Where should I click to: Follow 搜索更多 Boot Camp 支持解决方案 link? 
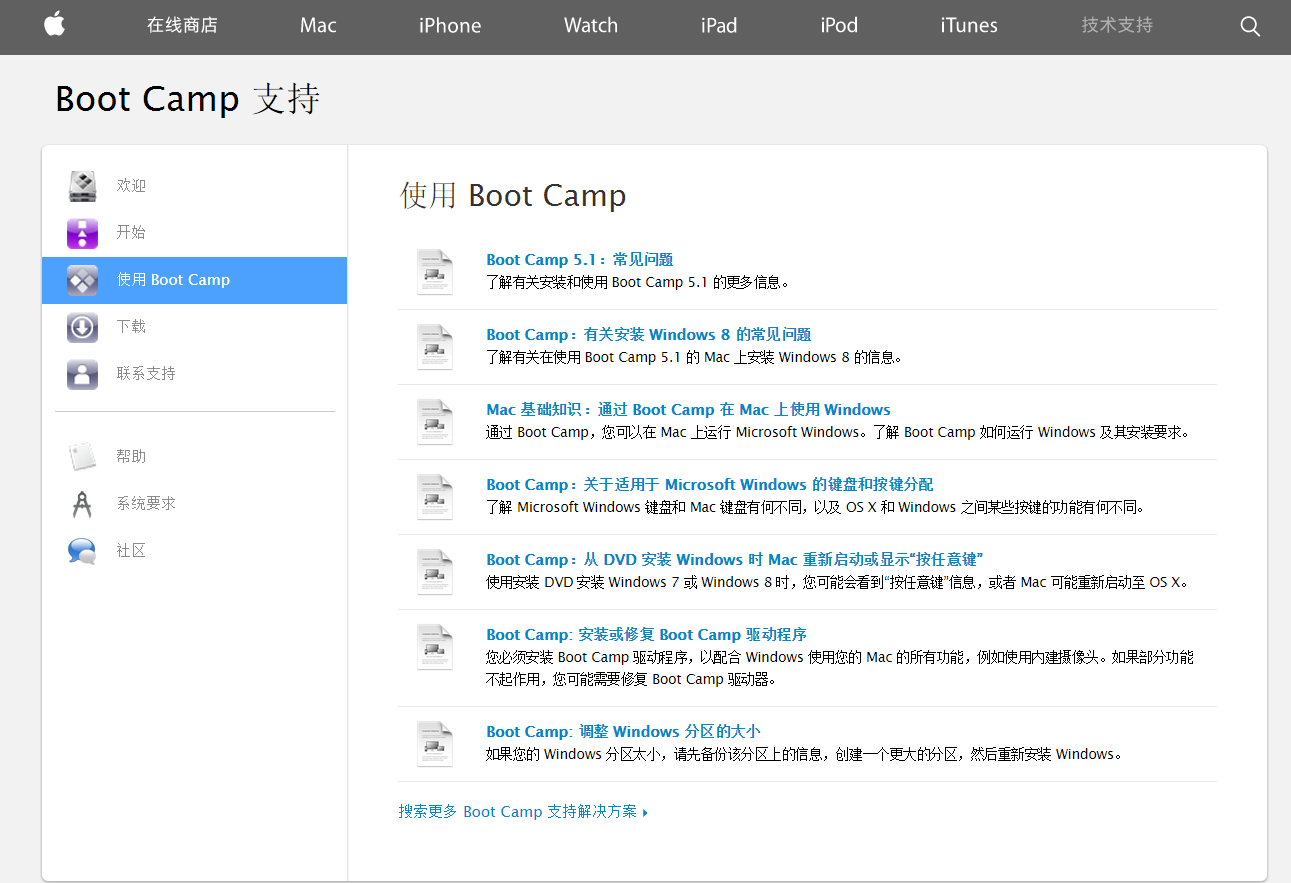tap(523, 812)
